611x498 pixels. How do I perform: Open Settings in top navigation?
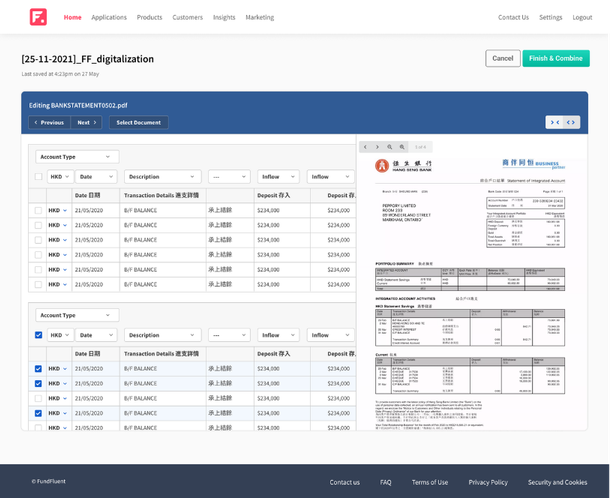(x=551, y=17)
